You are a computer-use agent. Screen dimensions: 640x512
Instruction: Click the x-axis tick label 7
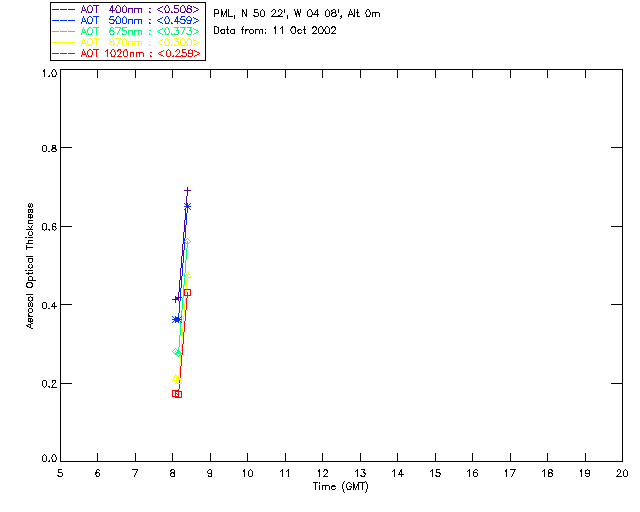[x=135, y=474]
